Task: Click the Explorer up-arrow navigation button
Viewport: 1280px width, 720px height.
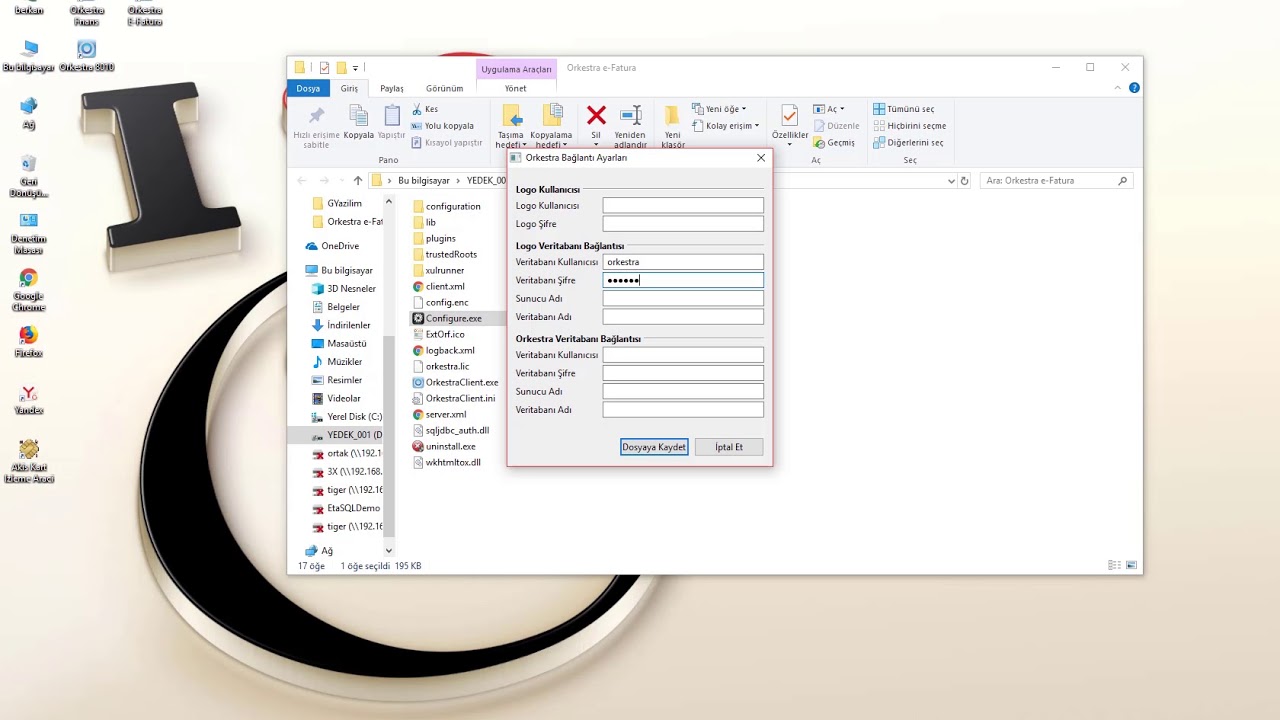Action: tap(358, 181)
